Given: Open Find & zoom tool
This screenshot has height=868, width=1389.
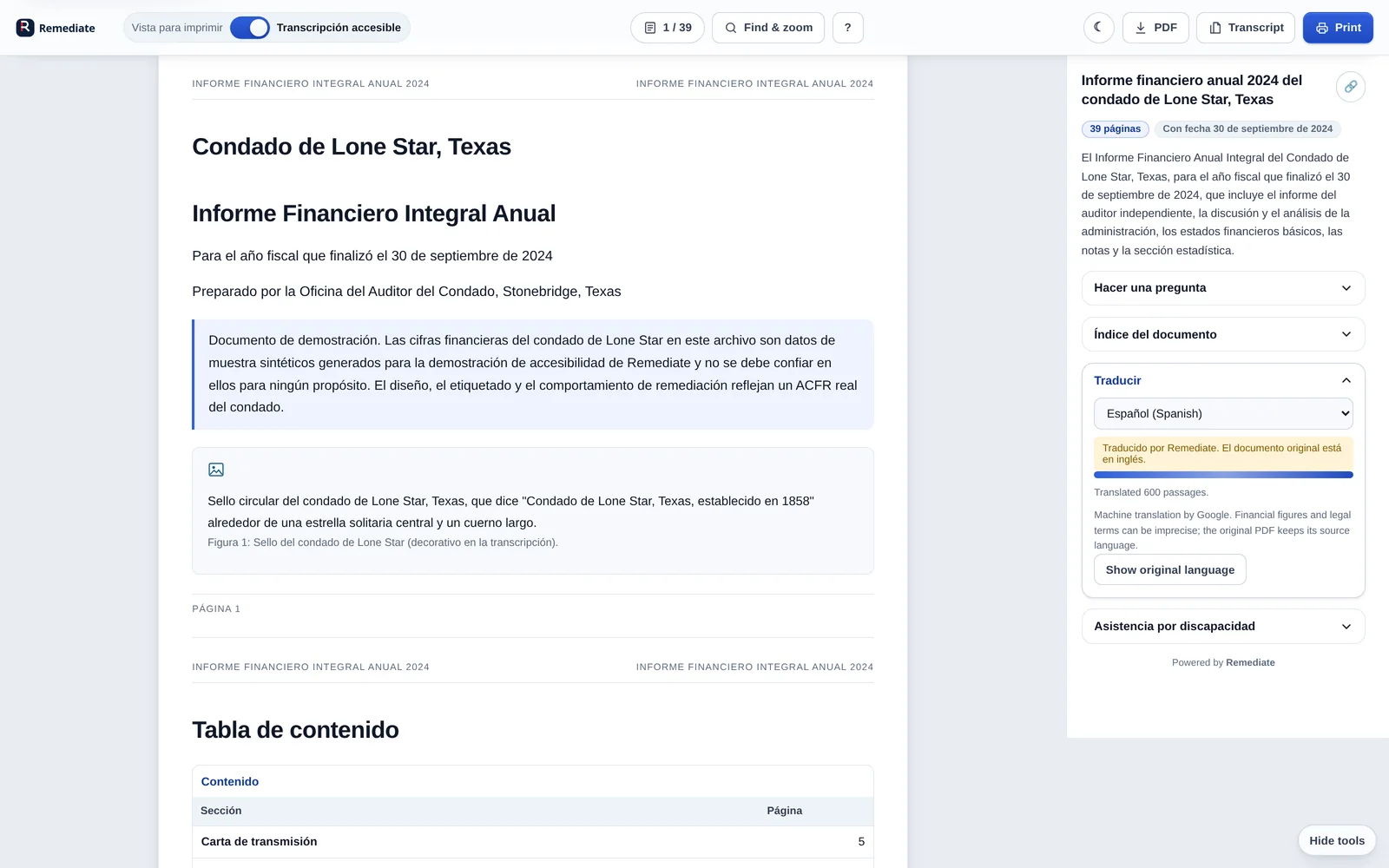Looking at the screenshot, I should 768,28.
